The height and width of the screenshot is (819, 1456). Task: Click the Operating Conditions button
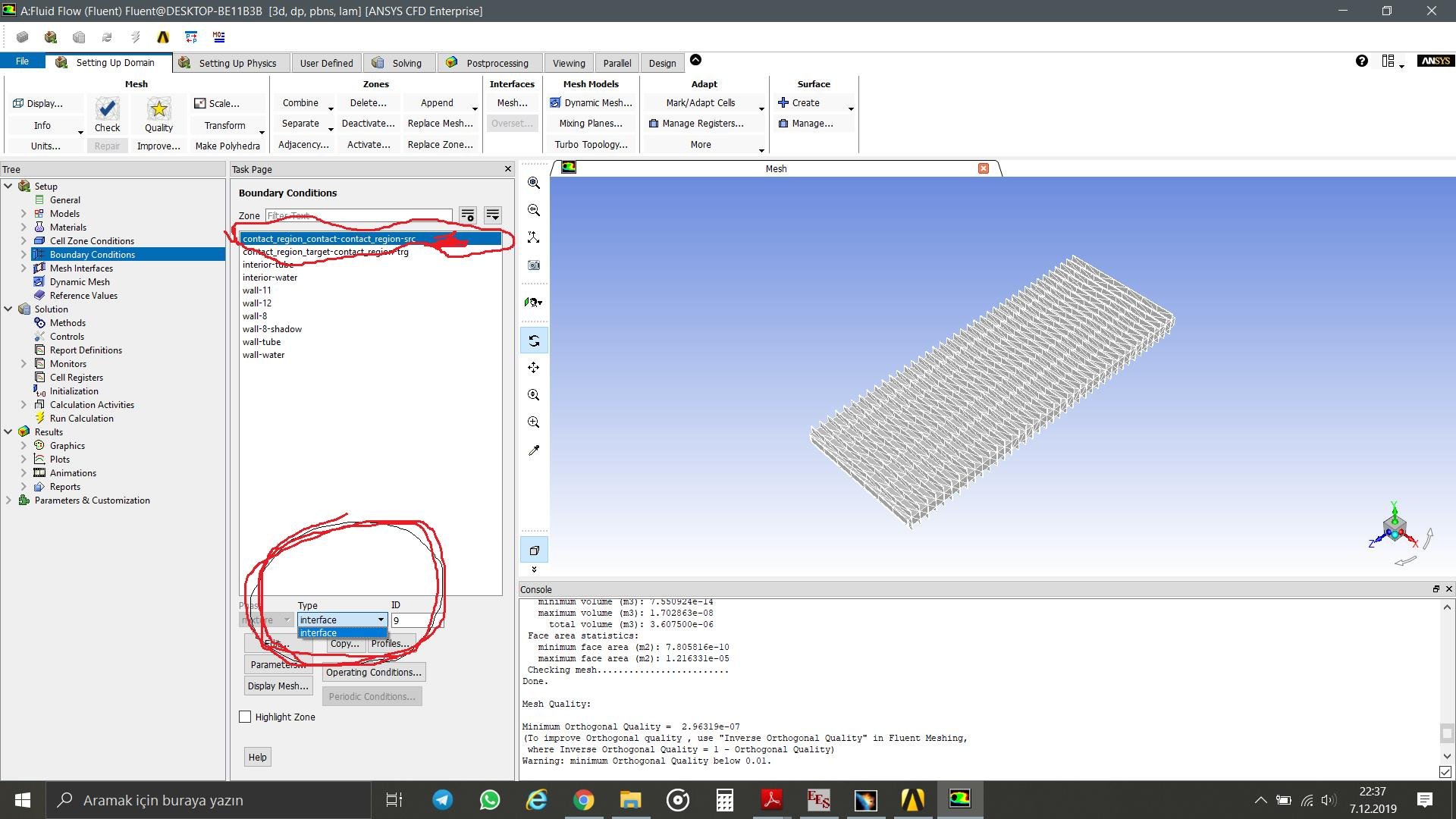pyautogui.click(x=373, y=672)
